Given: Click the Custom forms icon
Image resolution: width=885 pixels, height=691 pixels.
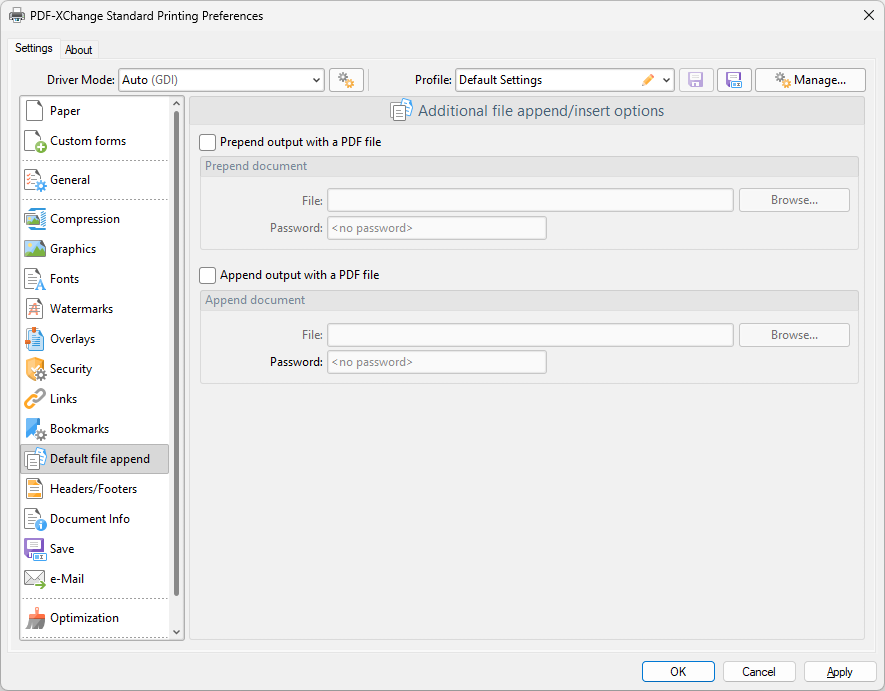Looking at the screenshot, I should [35, 141].
